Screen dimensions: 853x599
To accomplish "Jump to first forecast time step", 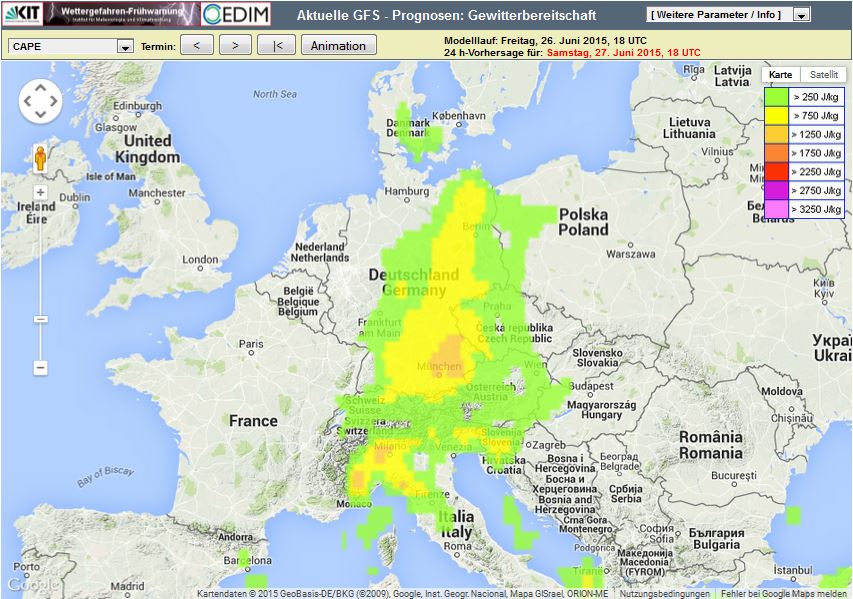I will point(276,45).
